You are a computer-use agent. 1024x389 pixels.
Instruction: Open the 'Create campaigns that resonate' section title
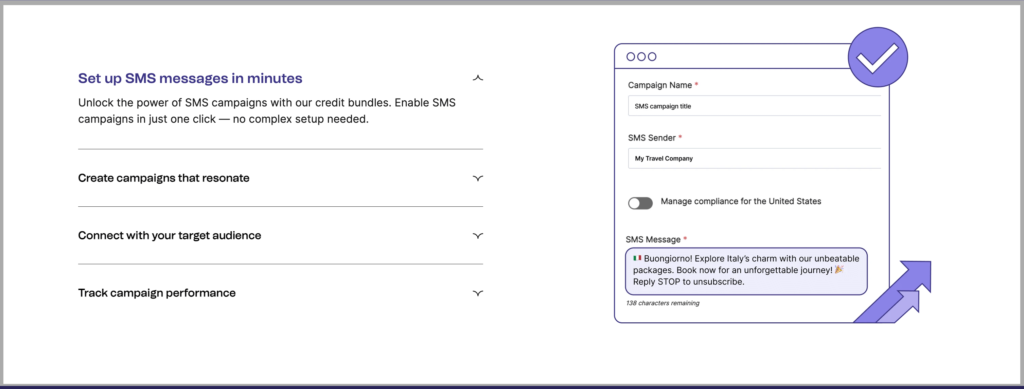[x=163, y=178]
